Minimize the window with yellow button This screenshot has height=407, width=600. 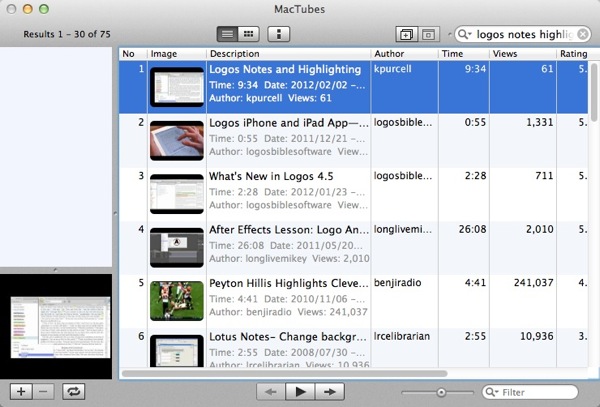[28, 9]
